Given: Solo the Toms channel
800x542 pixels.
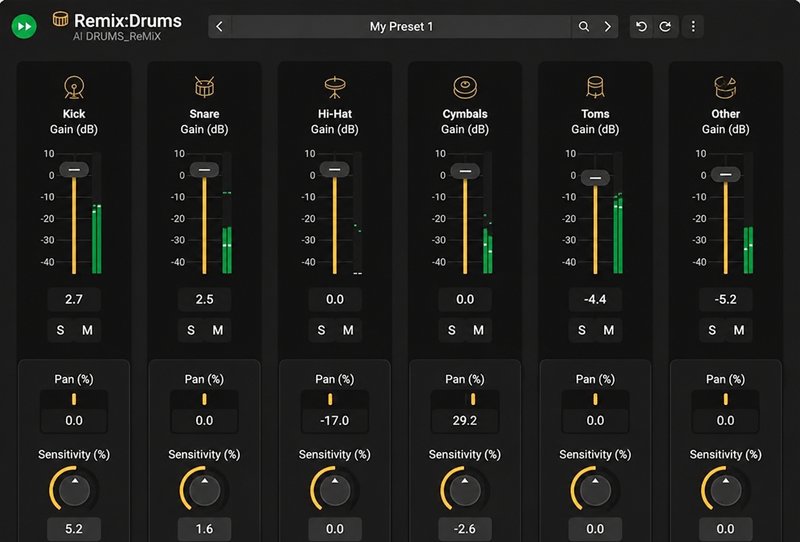Looking at the screenshot, I should pos(582,330).
